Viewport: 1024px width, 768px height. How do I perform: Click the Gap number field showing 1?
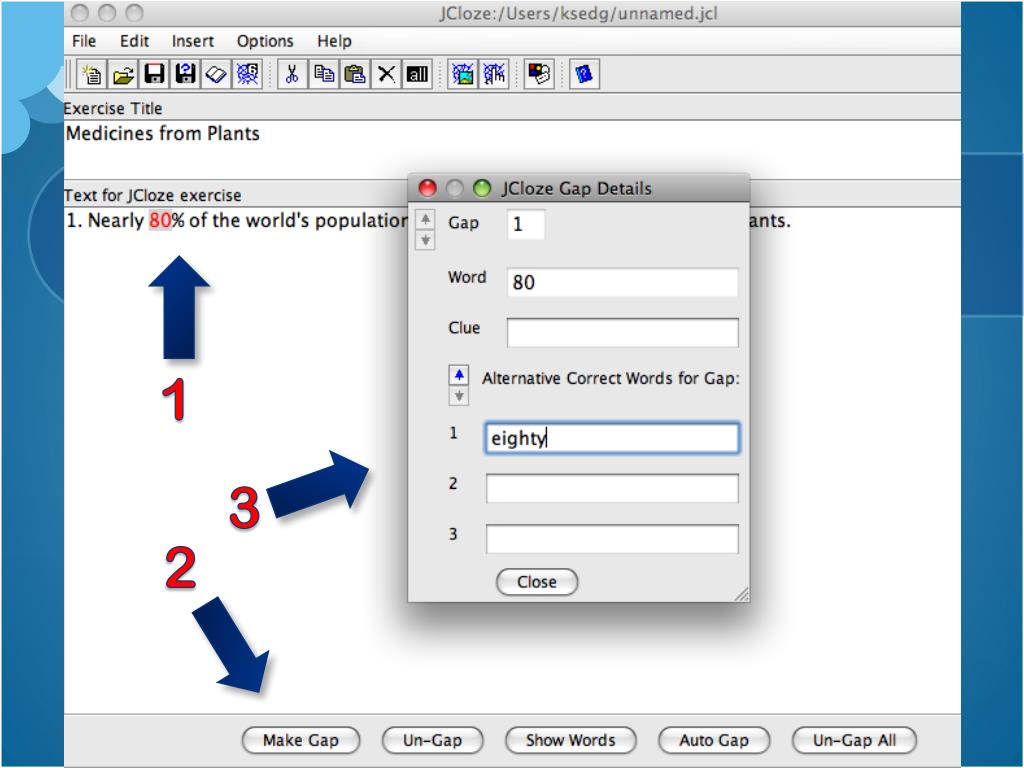pyautogui.click(x=526, y=224)
